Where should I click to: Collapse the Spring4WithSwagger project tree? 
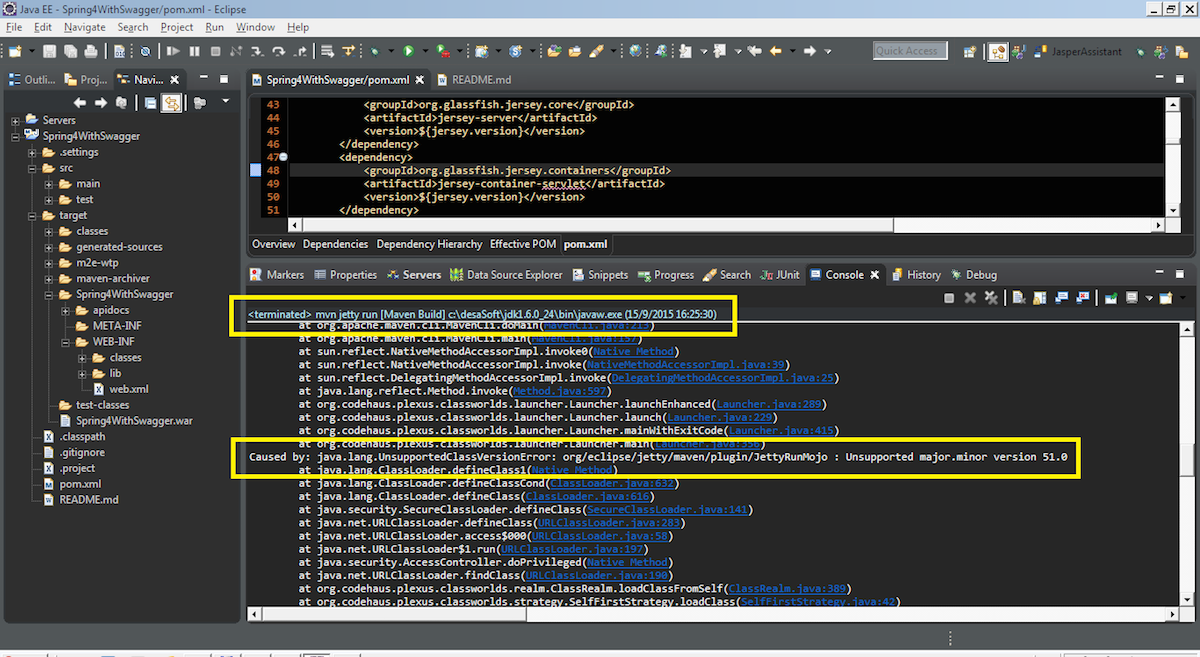(x=13, y=135)
